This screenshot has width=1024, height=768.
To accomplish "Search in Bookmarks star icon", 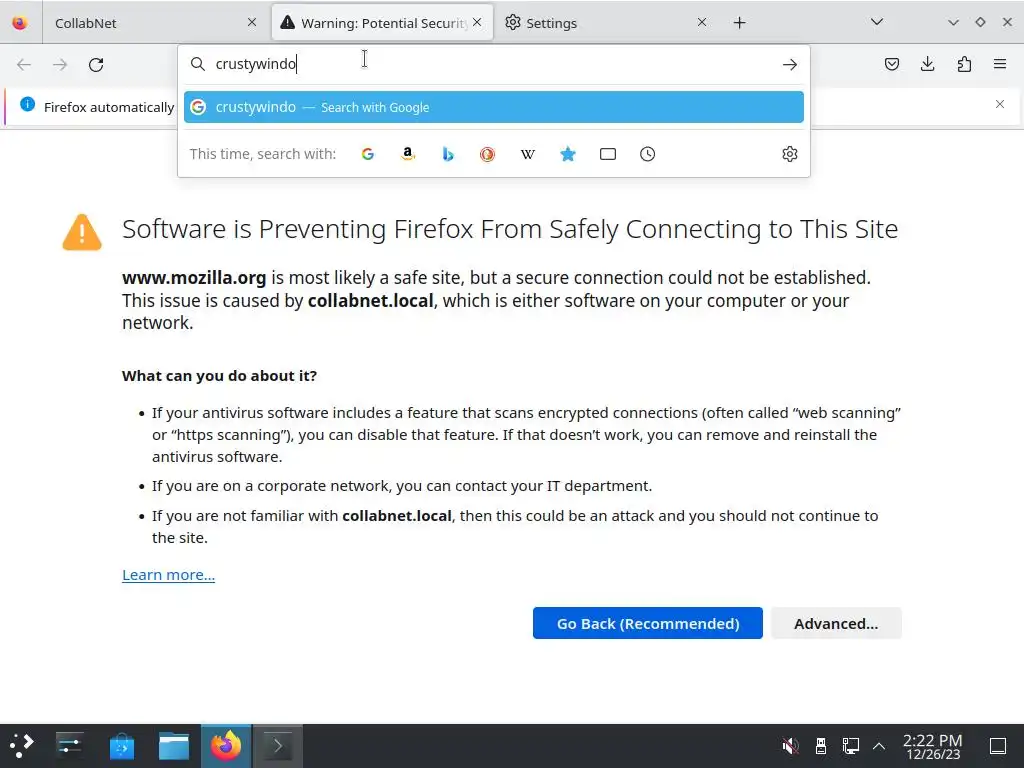I will pos(568,154).
